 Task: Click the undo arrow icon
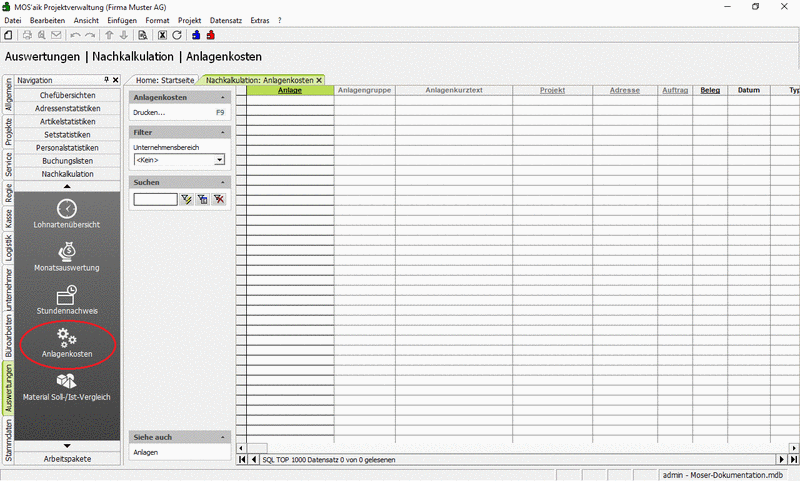75,35
